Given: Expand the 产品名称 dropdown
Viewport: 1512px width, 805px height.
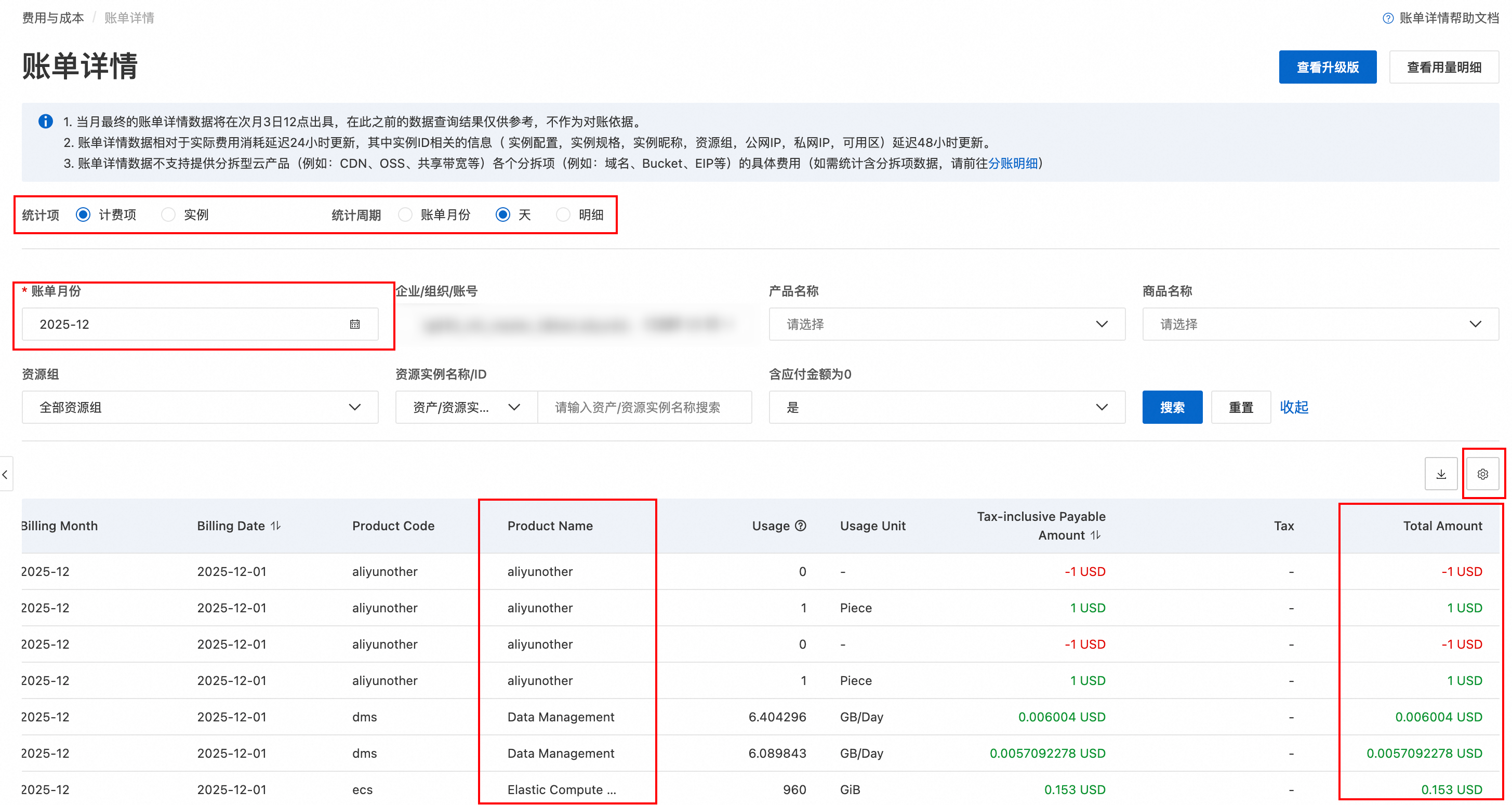Looking at the screenshot, I should (946, 325).
